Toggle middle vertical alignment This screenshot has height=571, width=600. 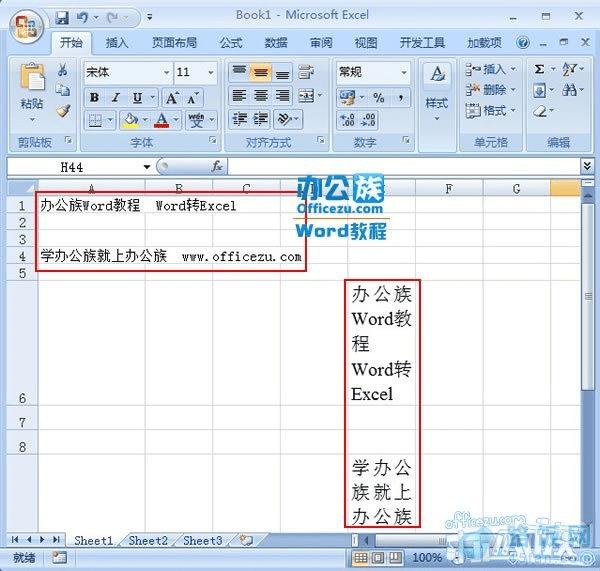[261, 72]
